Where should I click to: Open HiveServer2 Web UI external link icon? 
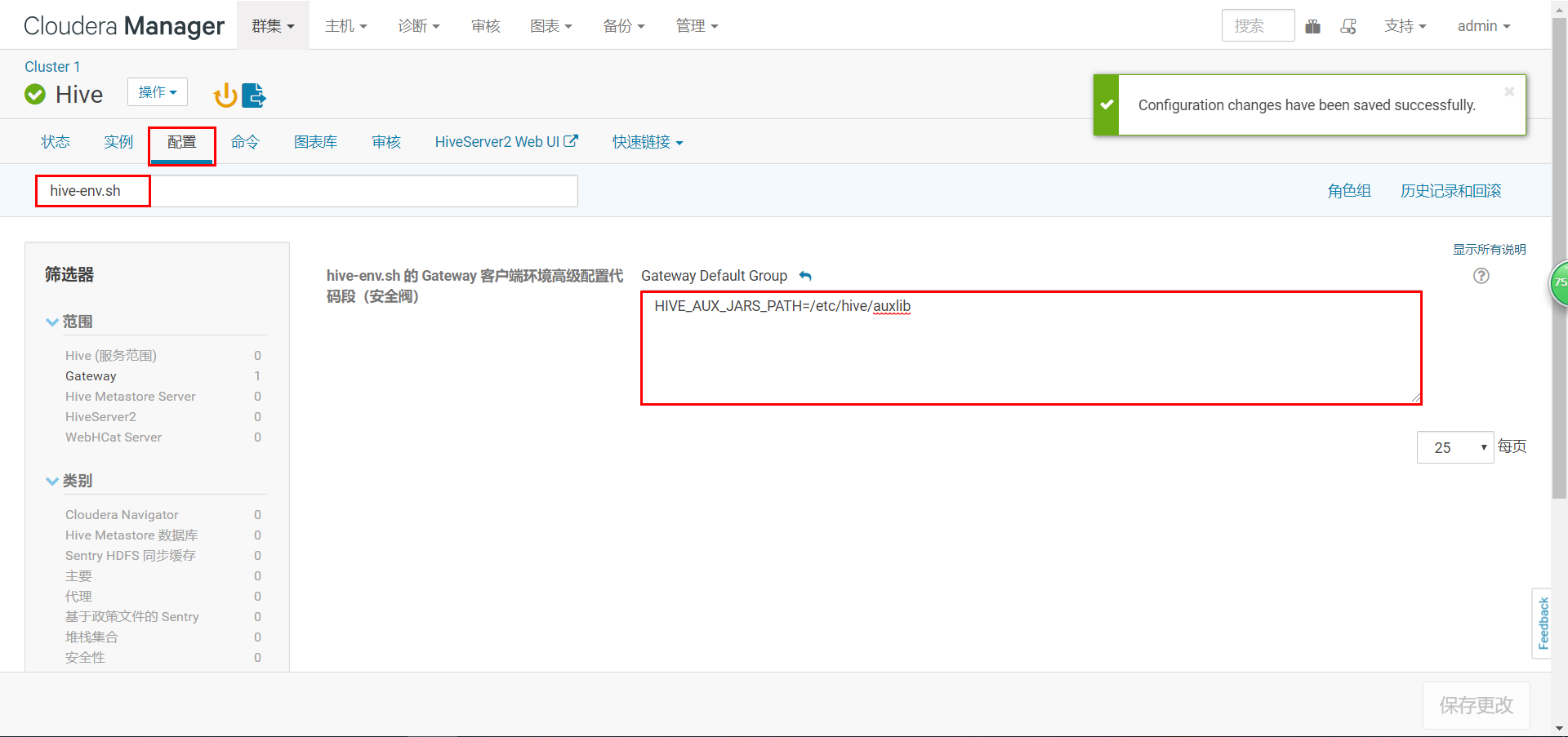(x=572, y=140)
